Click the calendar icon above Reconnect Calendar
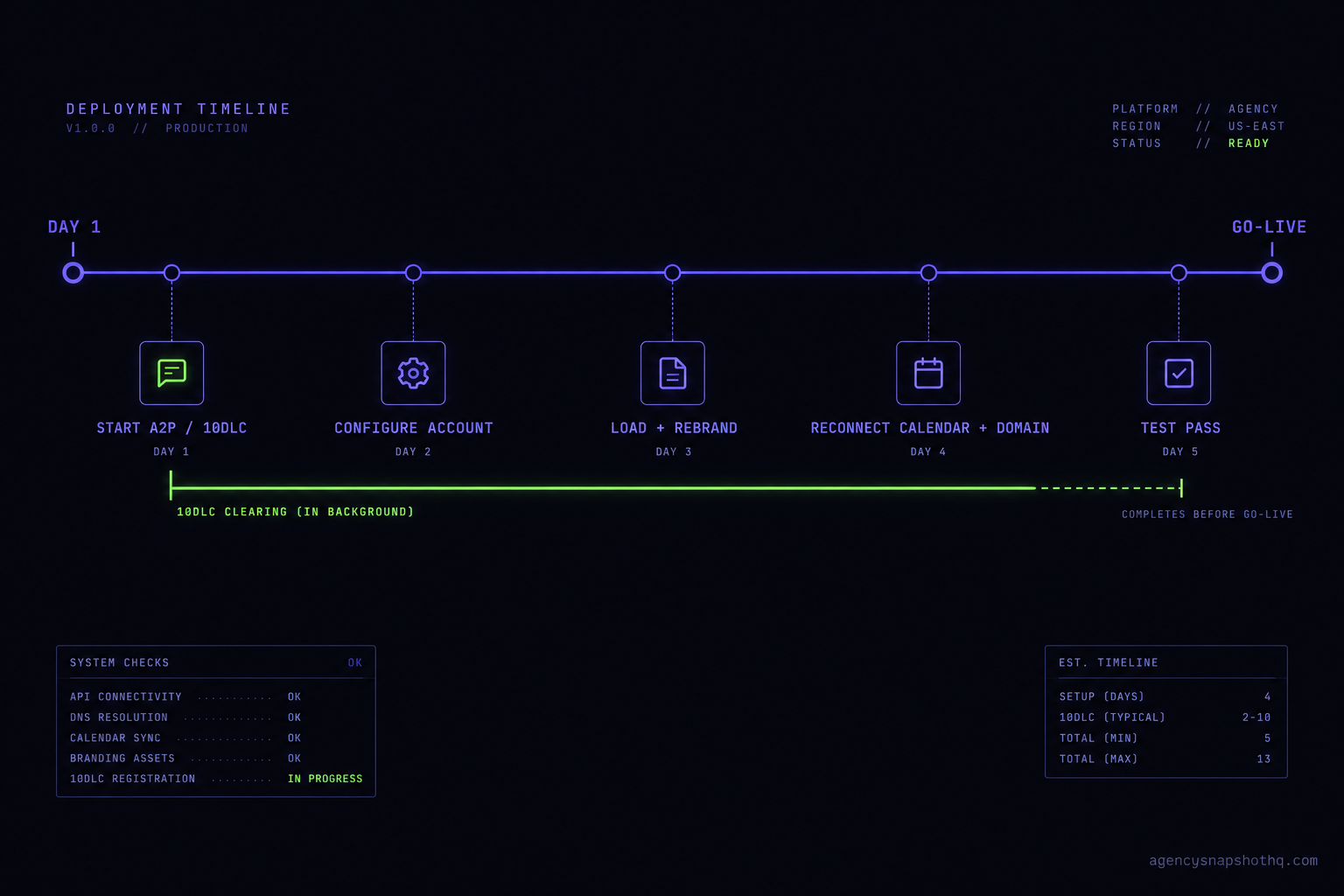Viewport: 1344px width, 896px height. click(928, 373)
